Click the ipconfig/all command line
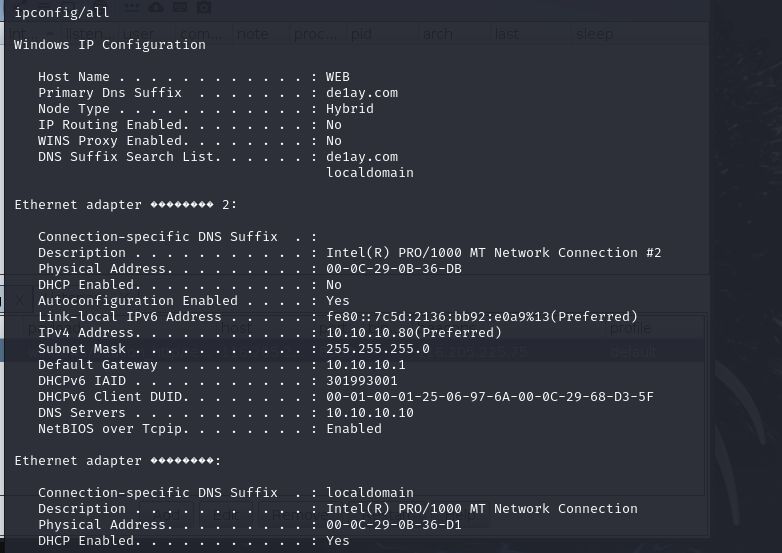This screenshot has height=553, width=782. coord(62,12)
